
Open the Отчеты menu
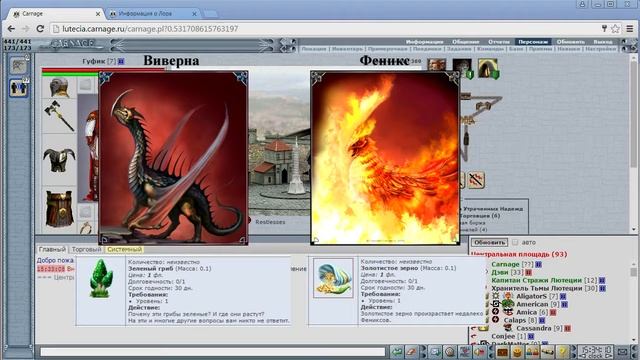tap(499, 42)
